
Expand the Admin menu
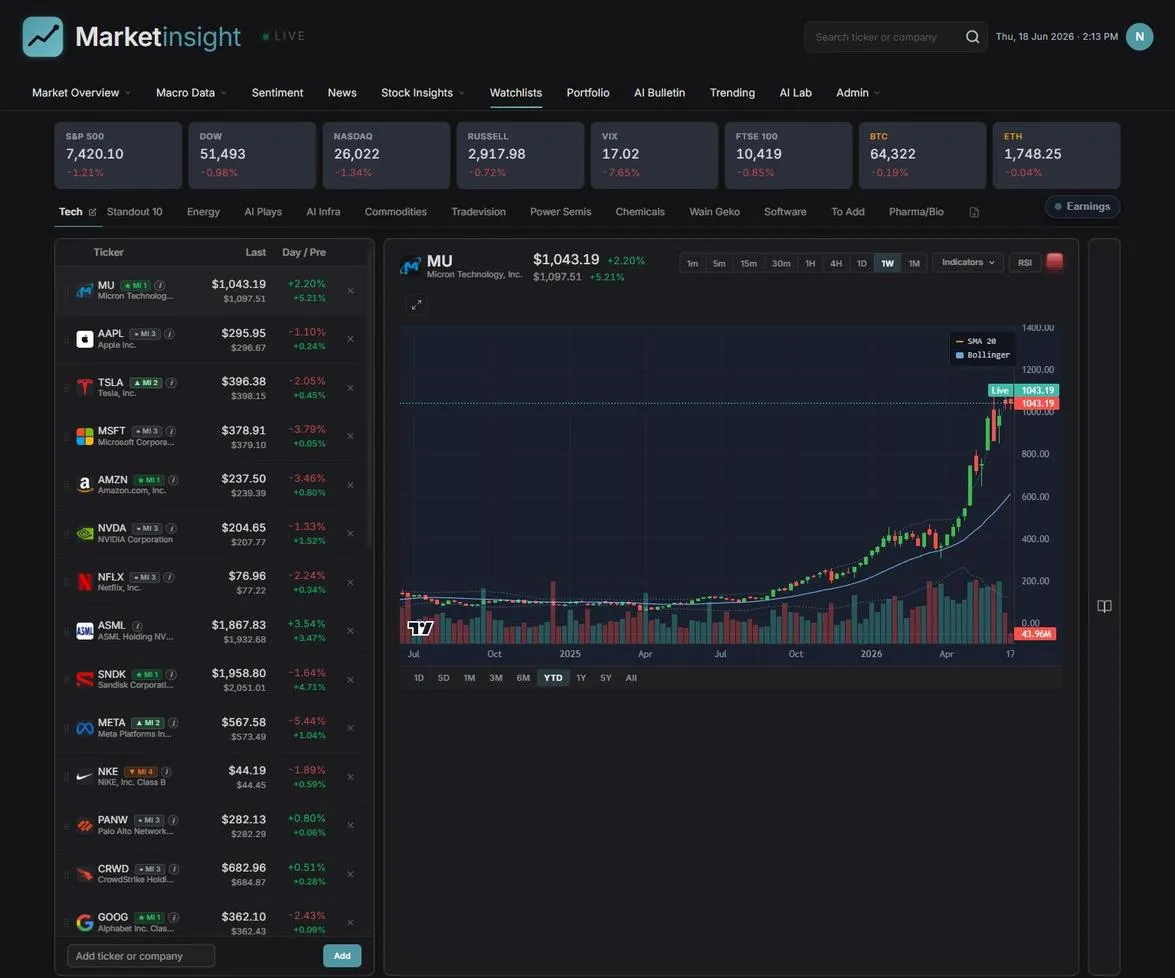point(858,93)
